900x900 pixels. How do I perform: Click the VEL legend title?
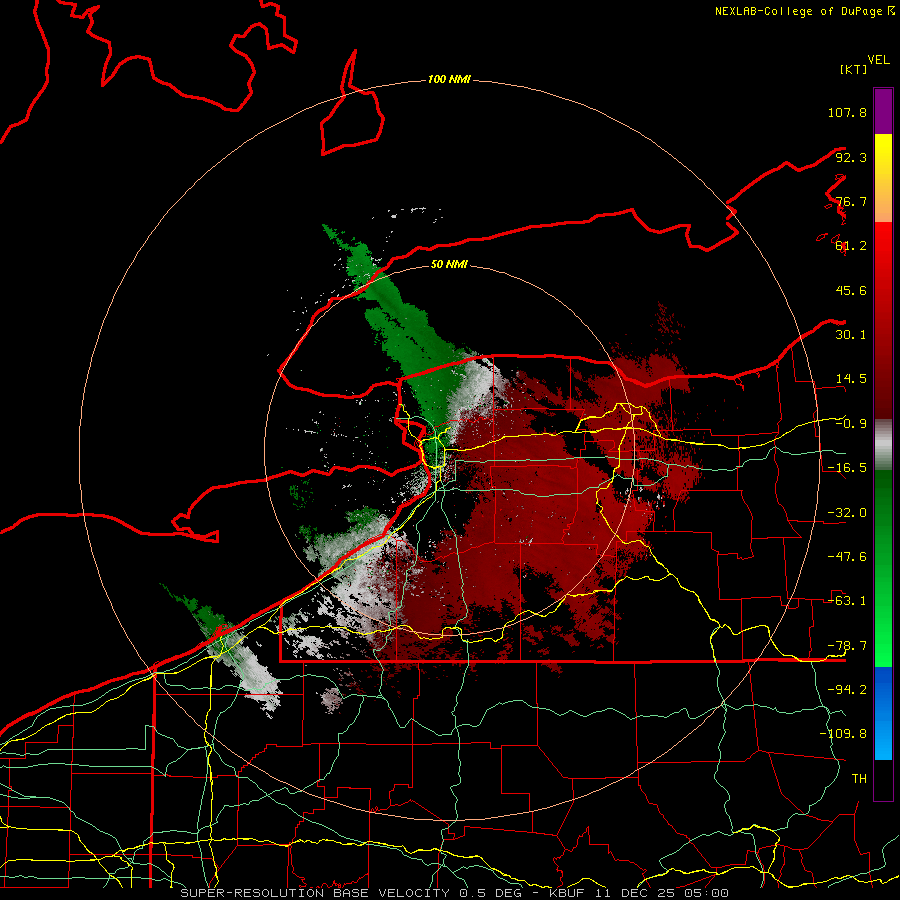pos(878,59)
